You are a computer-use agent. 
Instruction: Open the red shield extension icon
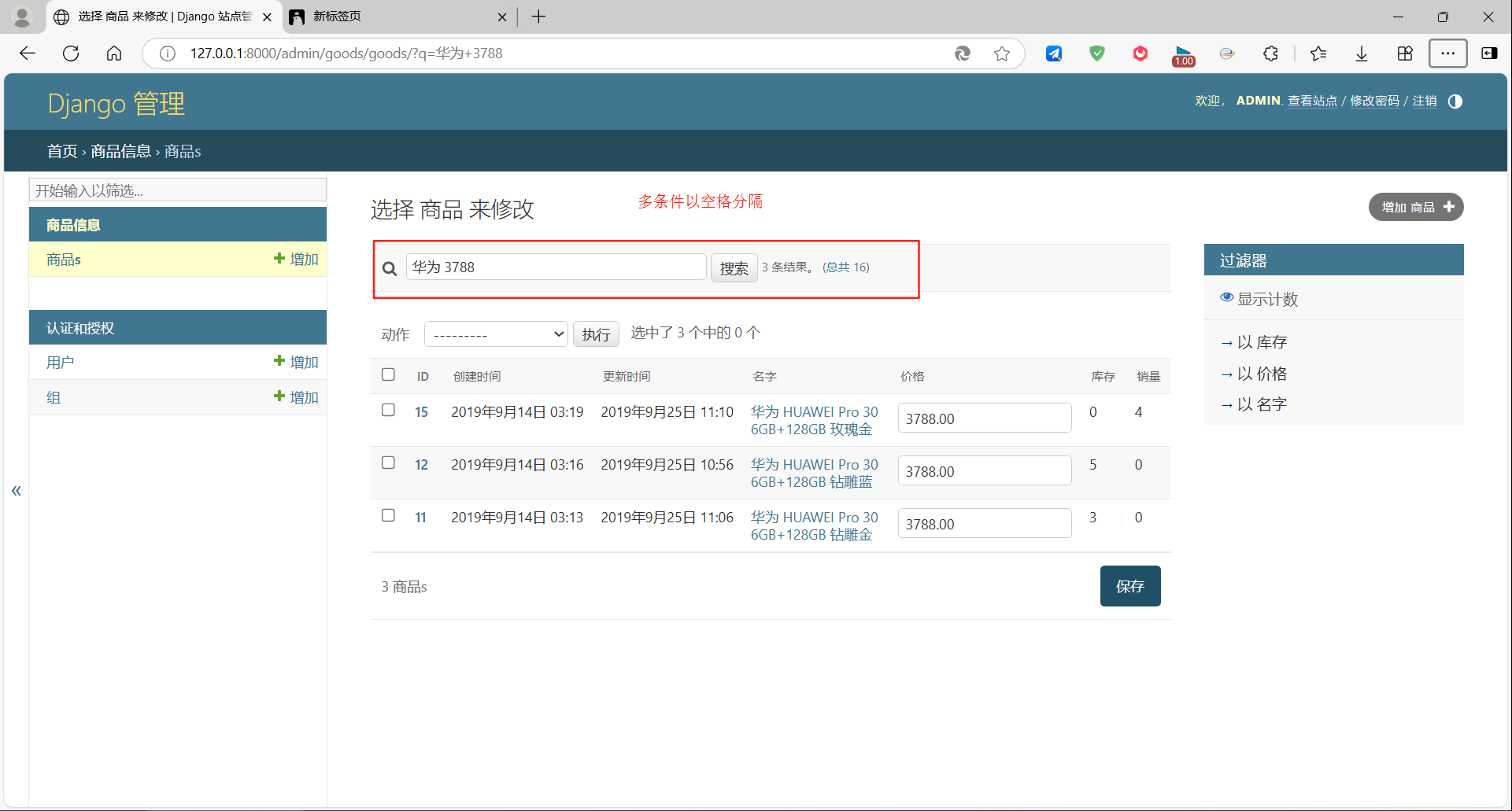(1140, 53)
